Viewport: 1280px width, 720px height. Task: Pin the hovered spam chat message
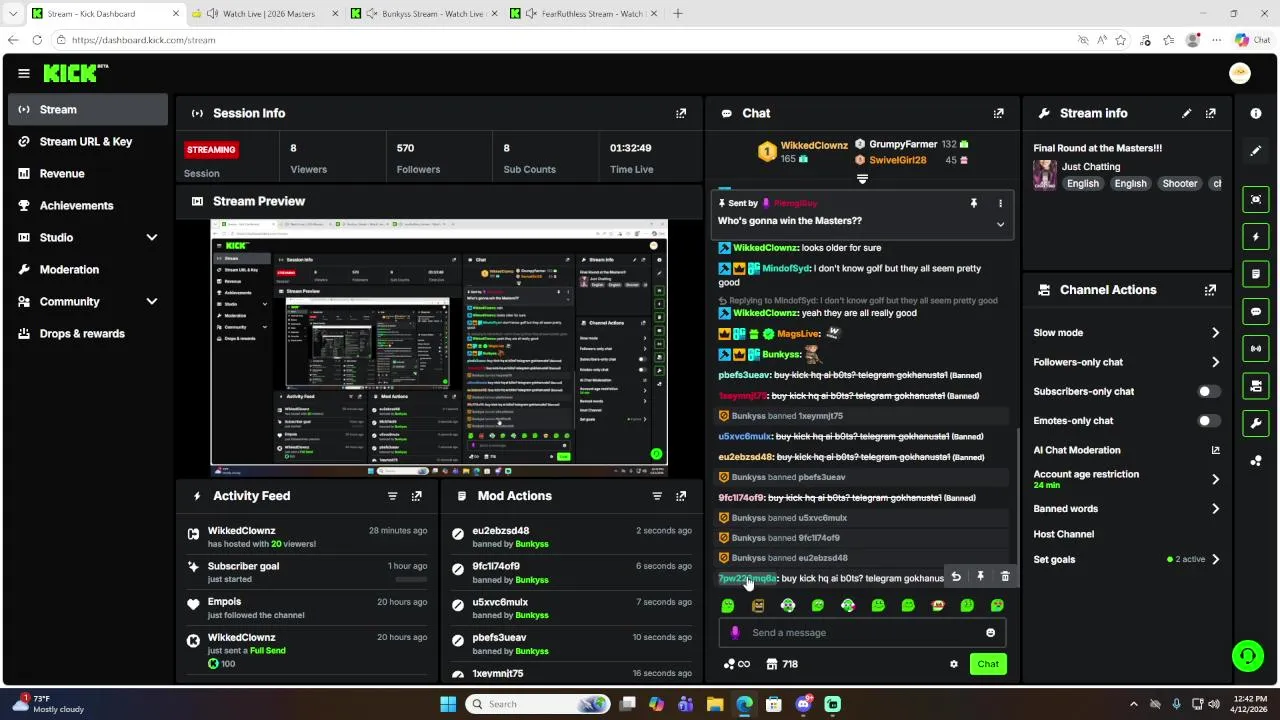pos(980,577)
